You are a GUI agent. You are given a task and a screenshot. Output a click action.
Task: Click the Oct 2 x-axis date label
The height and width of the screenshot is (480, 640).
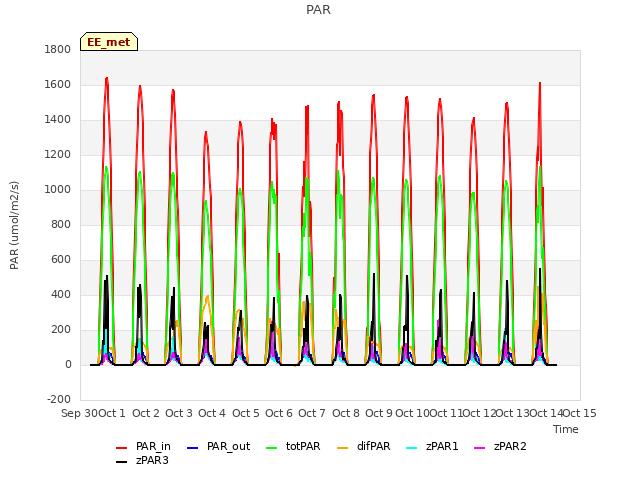(x=146, y=413)
